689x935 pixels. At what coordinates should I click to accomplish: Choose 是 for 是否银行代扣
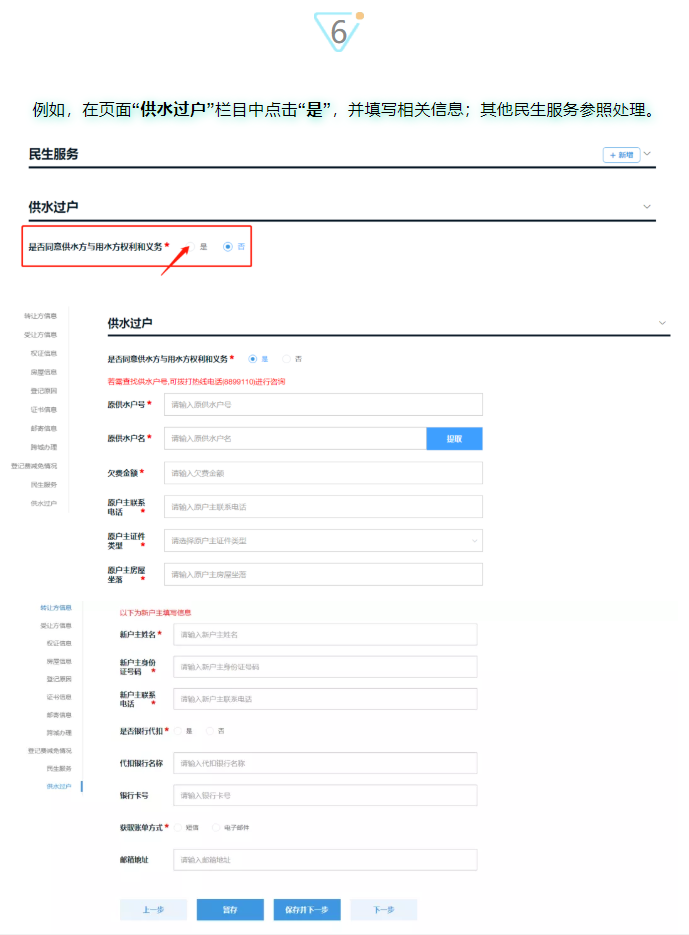pyautogui.click(x=178, y=731)
